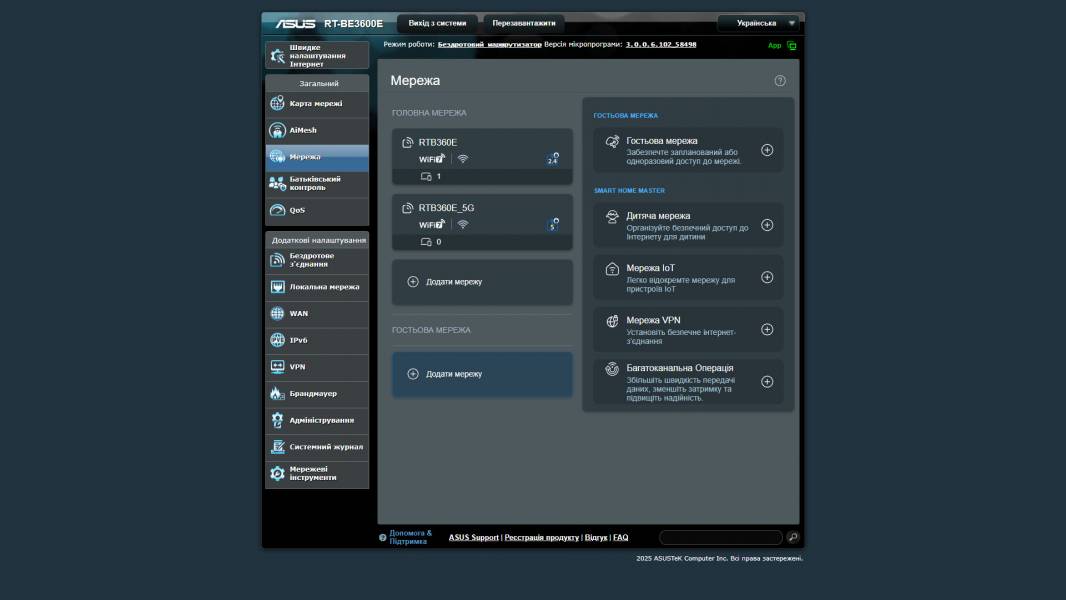Click the RTB360E_5G connected devices icon

pyautogui.click(x=426, y=242)
